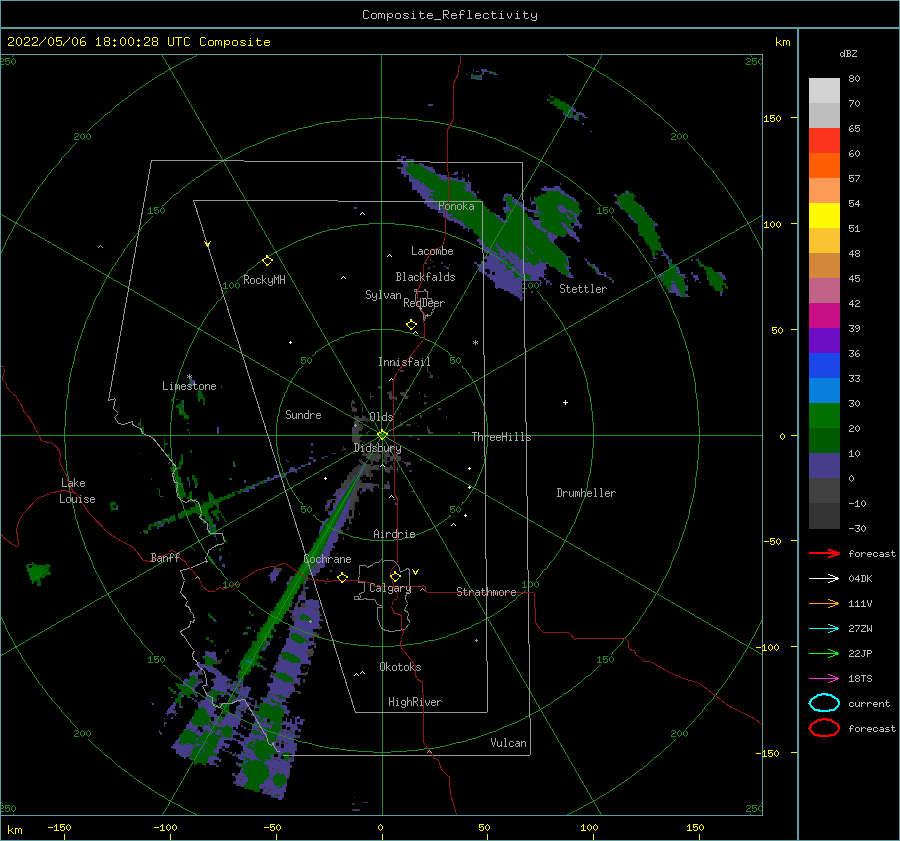Image resolution: width=900 pixels, height=841 pixels.
Task: Click the magenta 39 dBZ color swatch
Action: pyautogui.click(x=824, y=316)
